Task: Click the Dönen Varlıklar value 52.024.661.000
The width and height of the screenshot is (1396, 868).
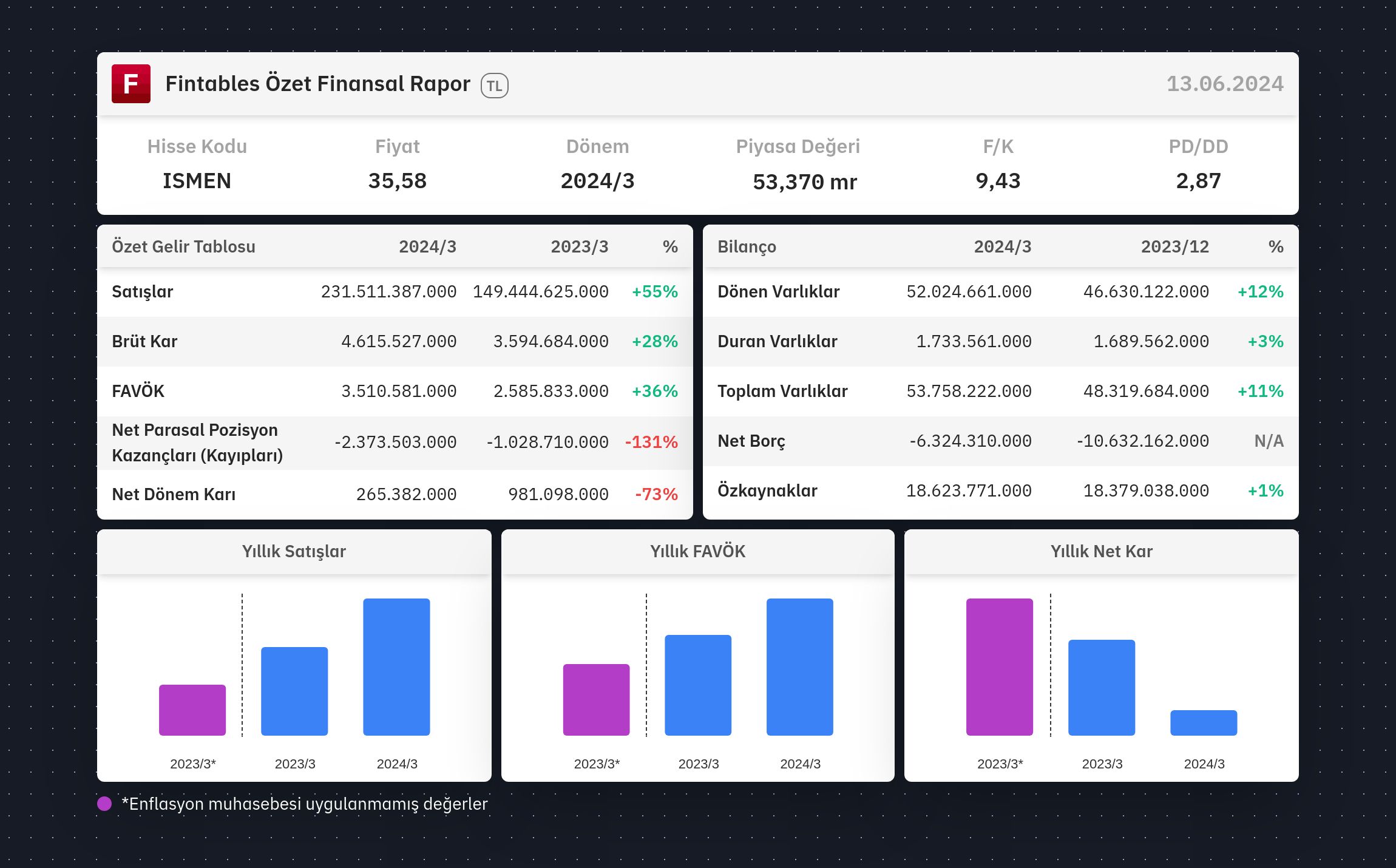Action: coord(969,292)
